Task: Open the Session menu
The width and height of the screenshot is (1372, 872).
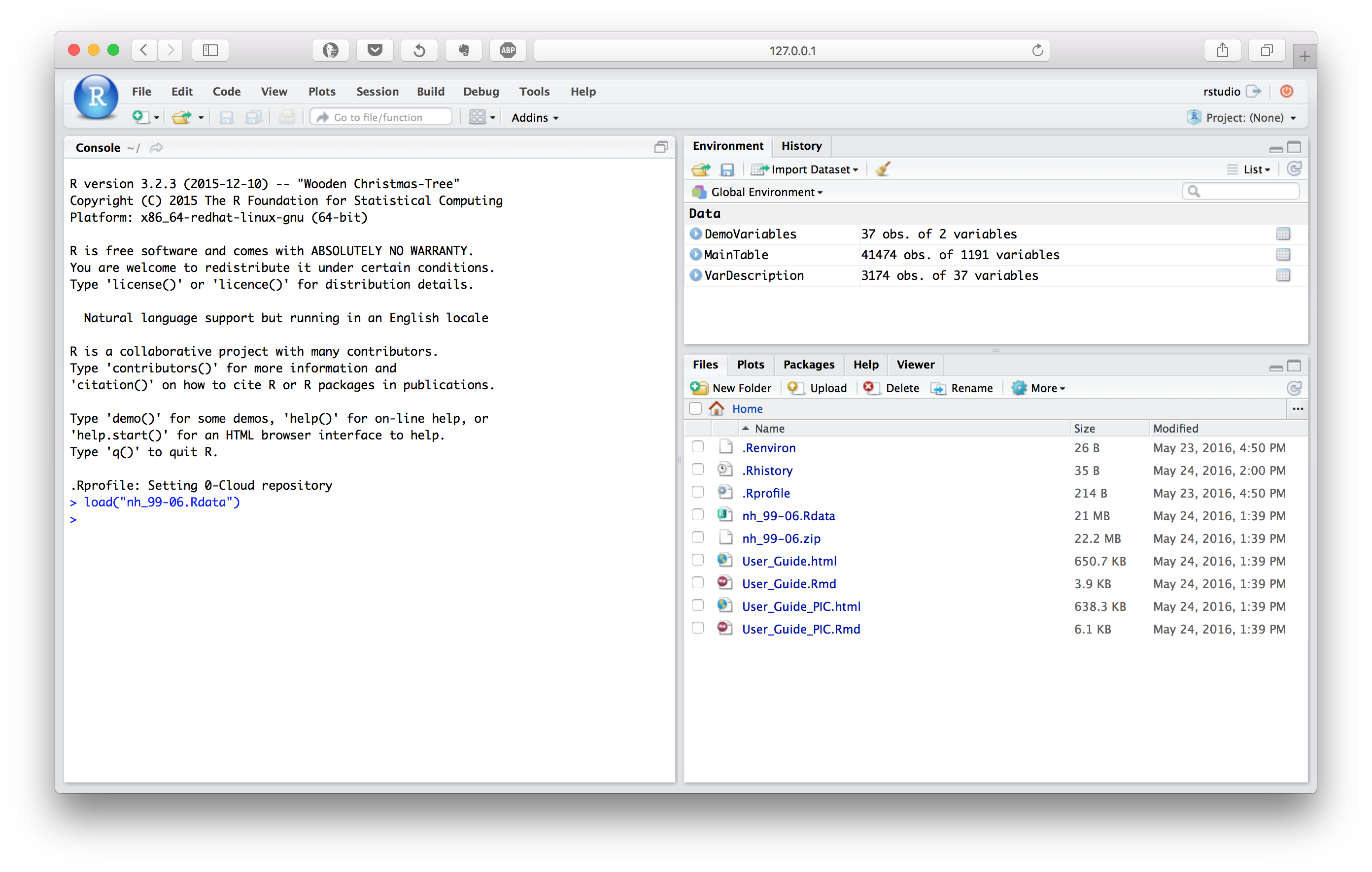Action: [377, 91]
